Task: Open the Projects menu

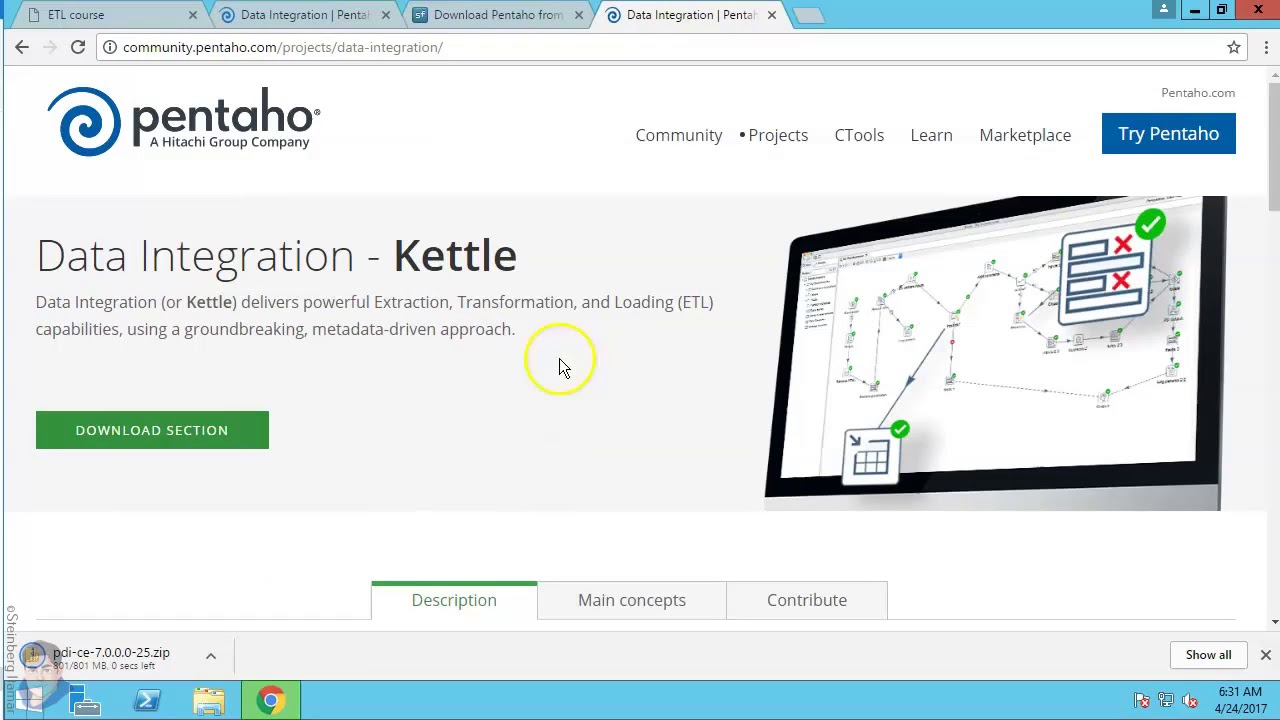Action: [778, 135]
